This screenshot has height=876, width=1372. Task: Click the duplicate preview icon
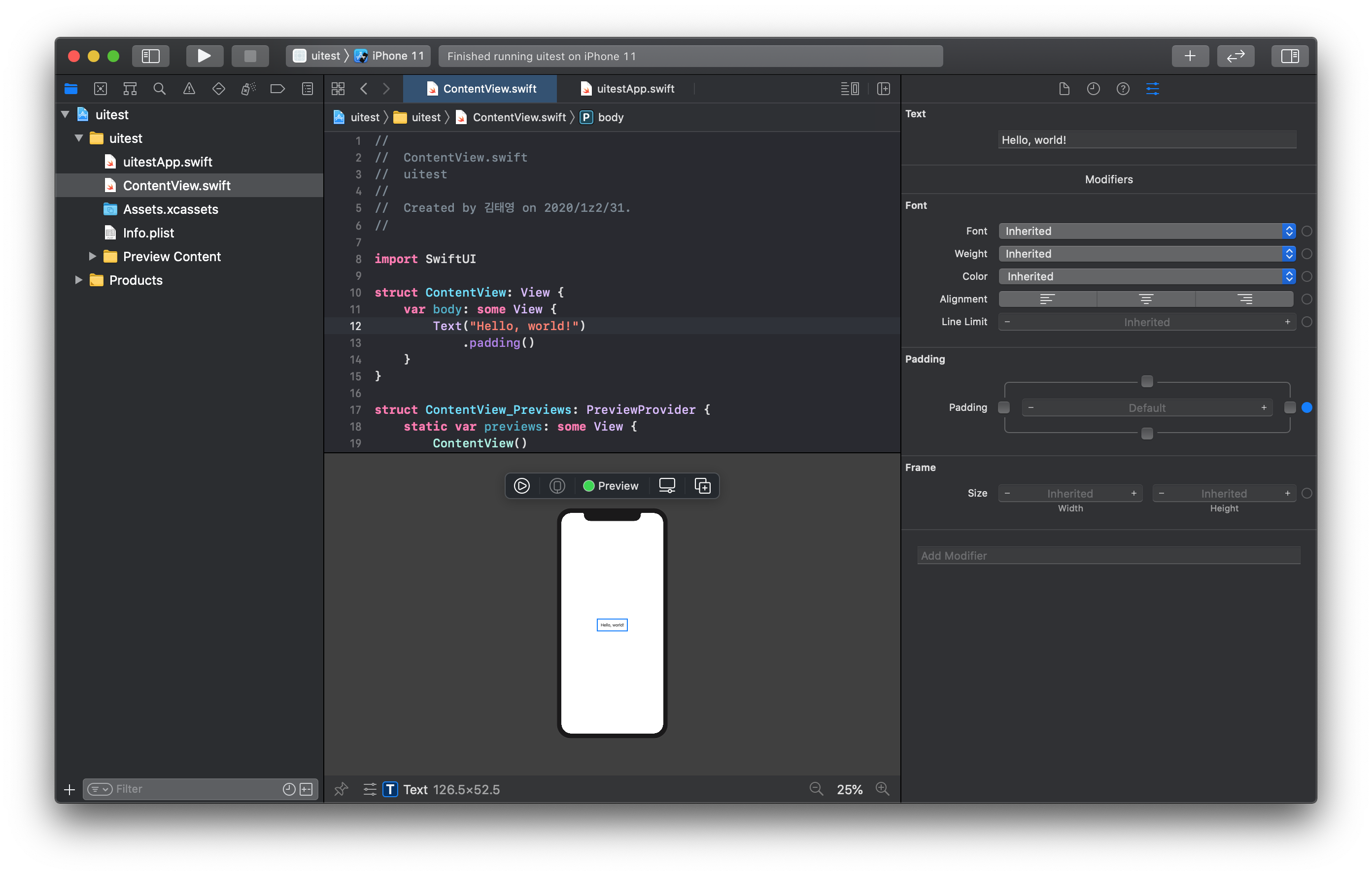point(703,486)
